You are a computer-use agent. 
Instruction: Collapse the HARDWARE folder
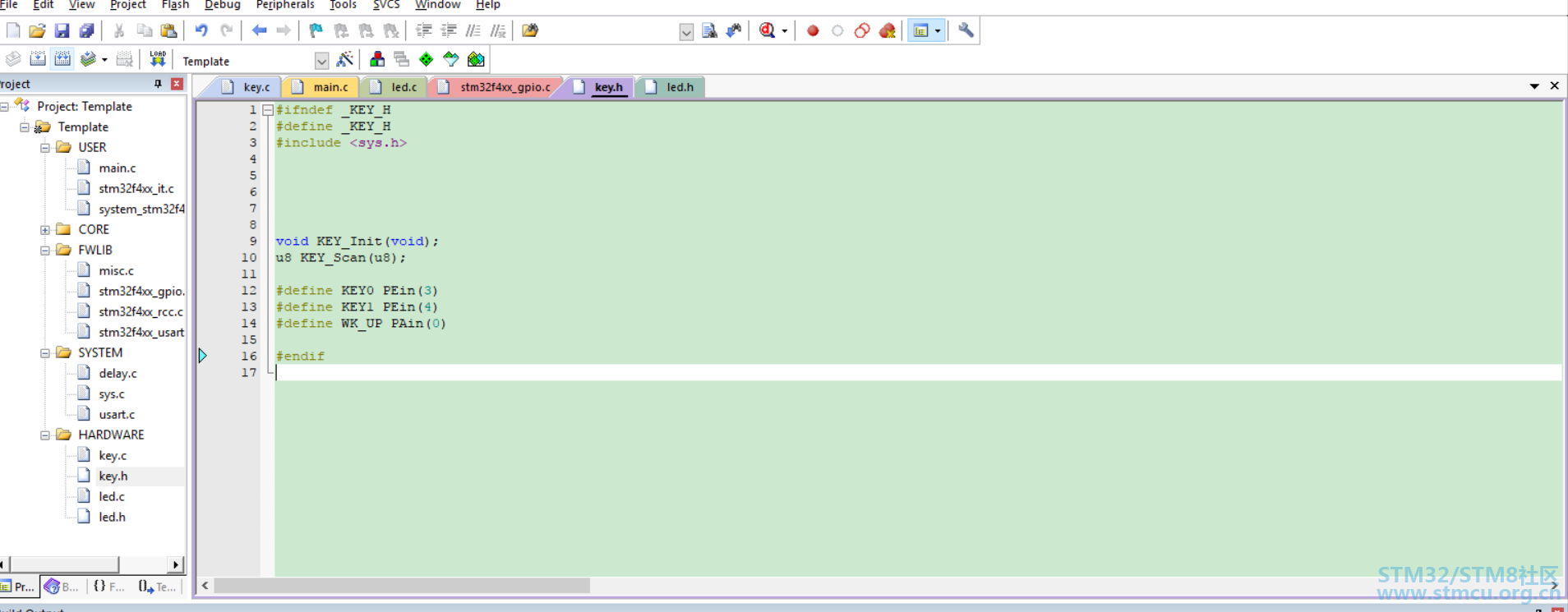point(45,435)
